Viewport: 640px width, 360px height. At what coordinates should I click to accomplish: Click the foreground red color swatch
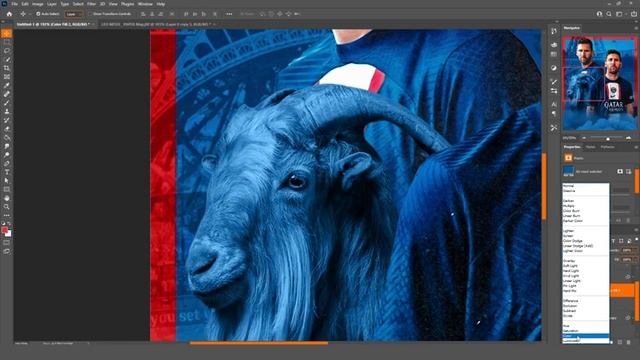click(5, 231)
